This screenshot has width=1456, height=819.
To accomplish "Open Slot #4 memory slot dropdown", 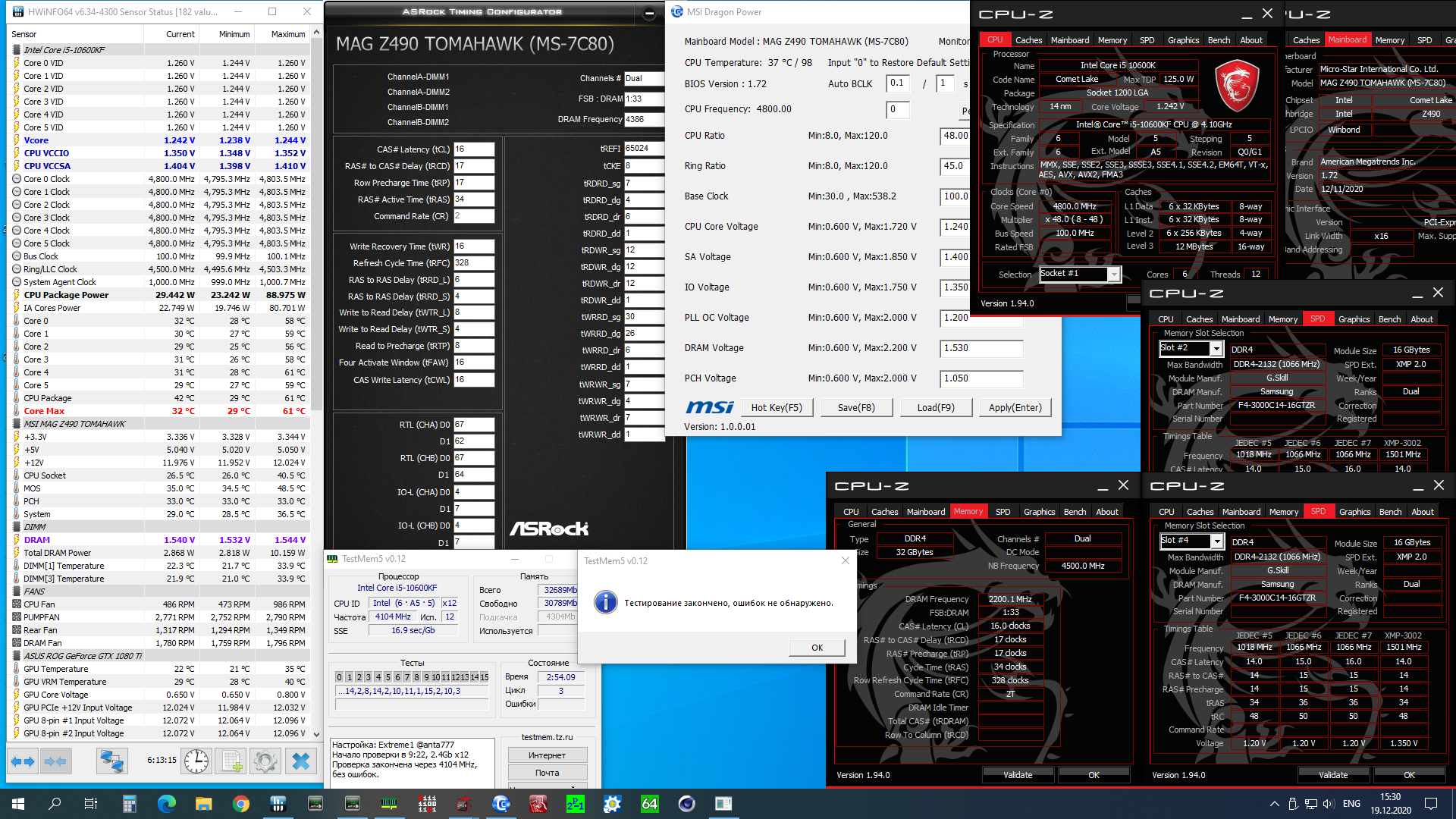I will (x=1217, y=541).
